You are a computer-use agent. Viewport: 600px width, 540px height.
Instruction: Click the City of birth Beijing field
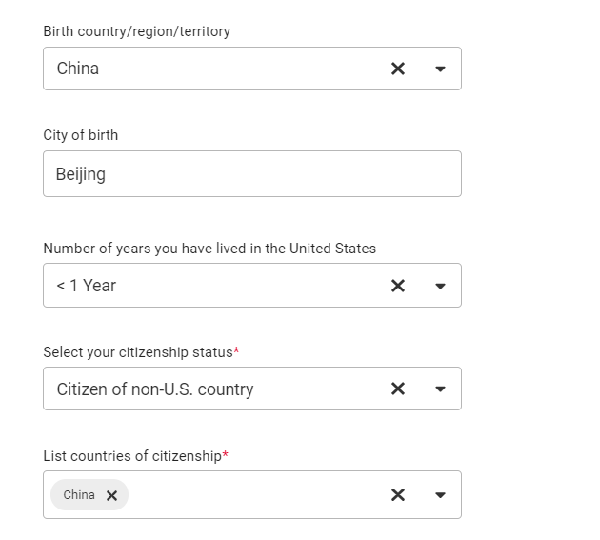coord(253,173)
